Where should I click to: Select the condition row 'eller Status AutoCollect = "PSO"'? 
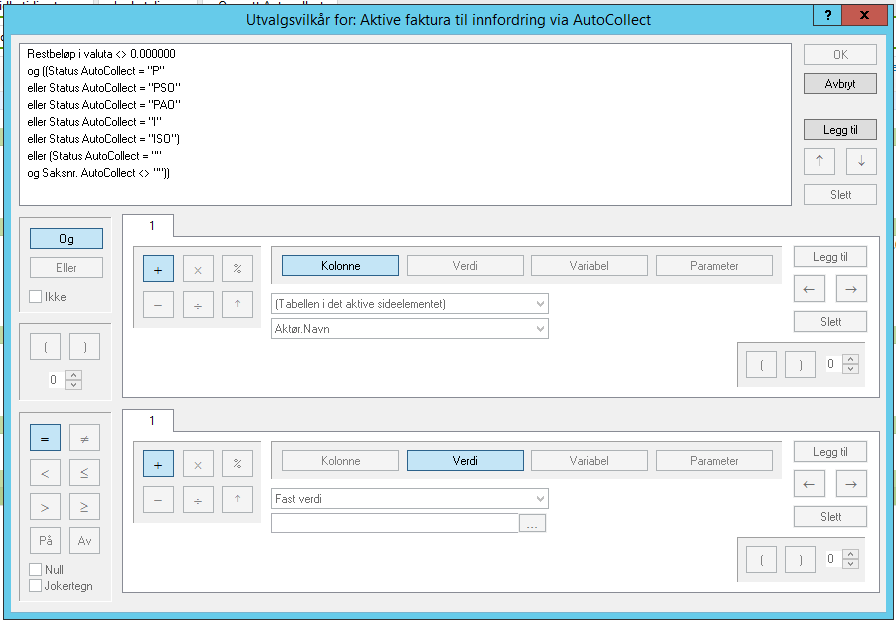(104, 87)
